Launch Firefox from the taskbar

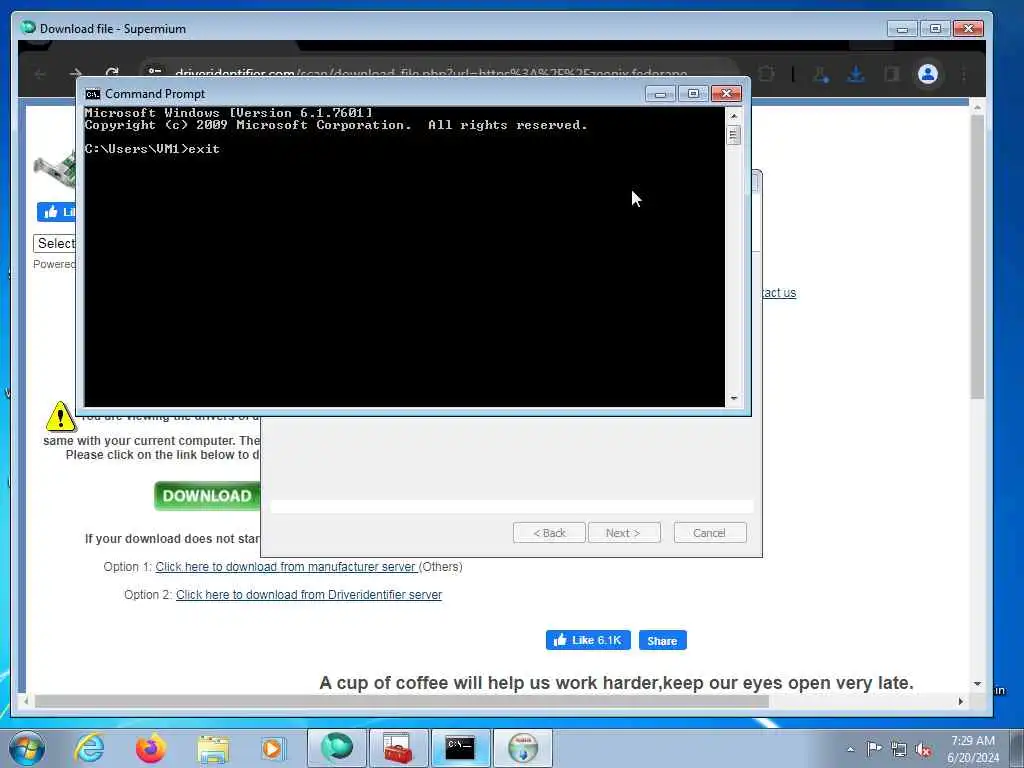point(151,748)
